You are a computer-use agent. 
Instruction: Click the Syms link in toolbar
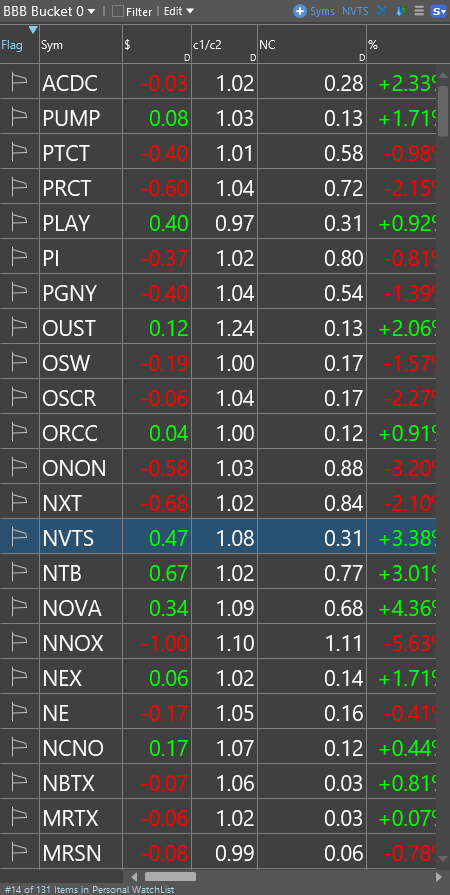322,11
